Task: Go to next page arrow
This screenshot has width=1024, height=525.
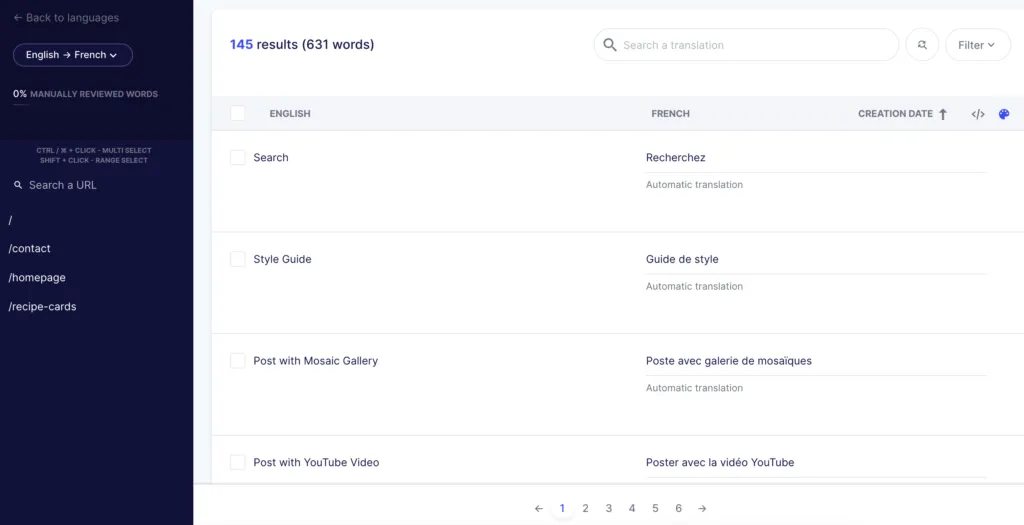Action: 702,508
